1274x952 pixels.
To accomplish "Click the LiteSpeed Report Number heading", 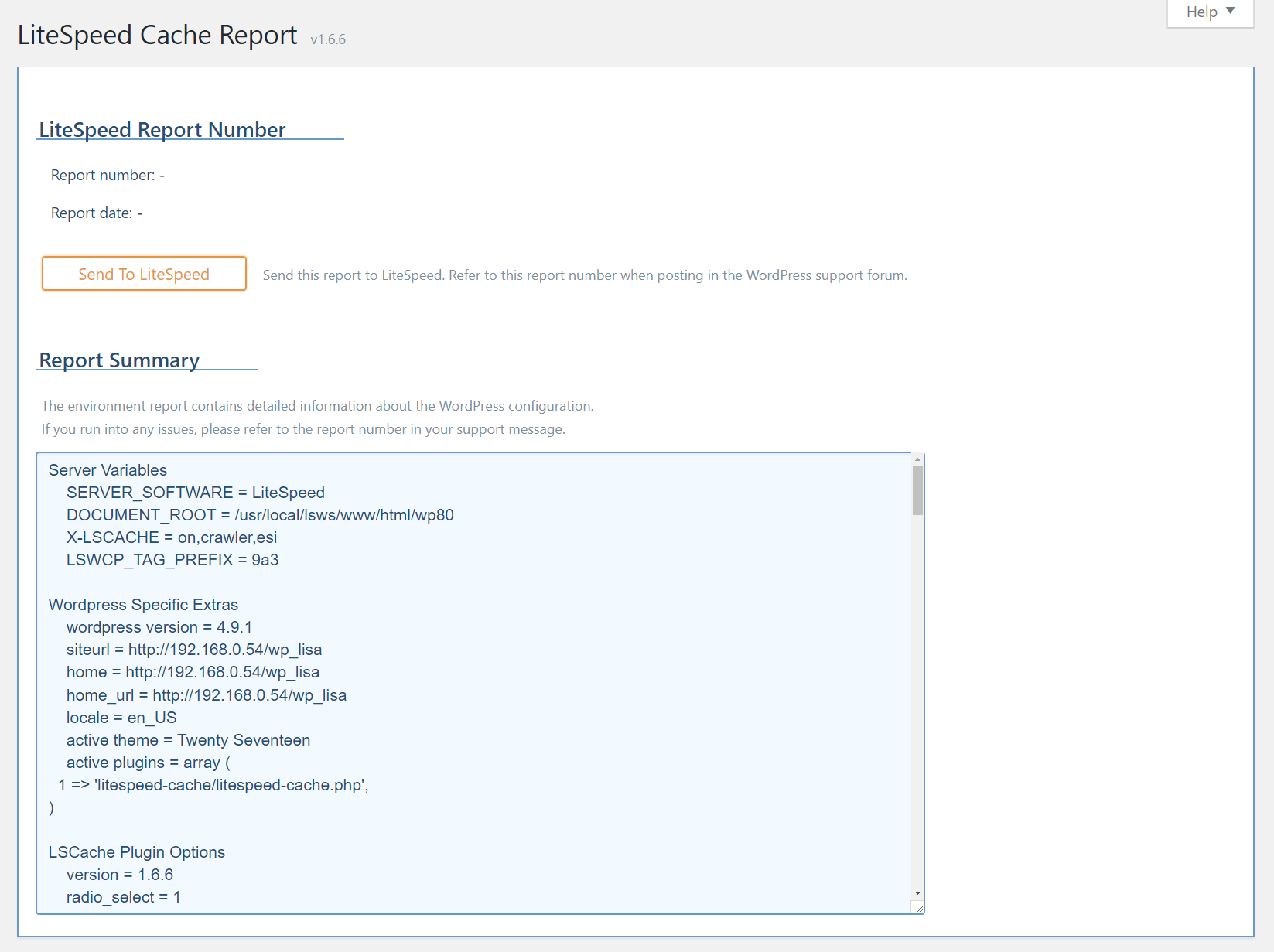I will (162, 129).
